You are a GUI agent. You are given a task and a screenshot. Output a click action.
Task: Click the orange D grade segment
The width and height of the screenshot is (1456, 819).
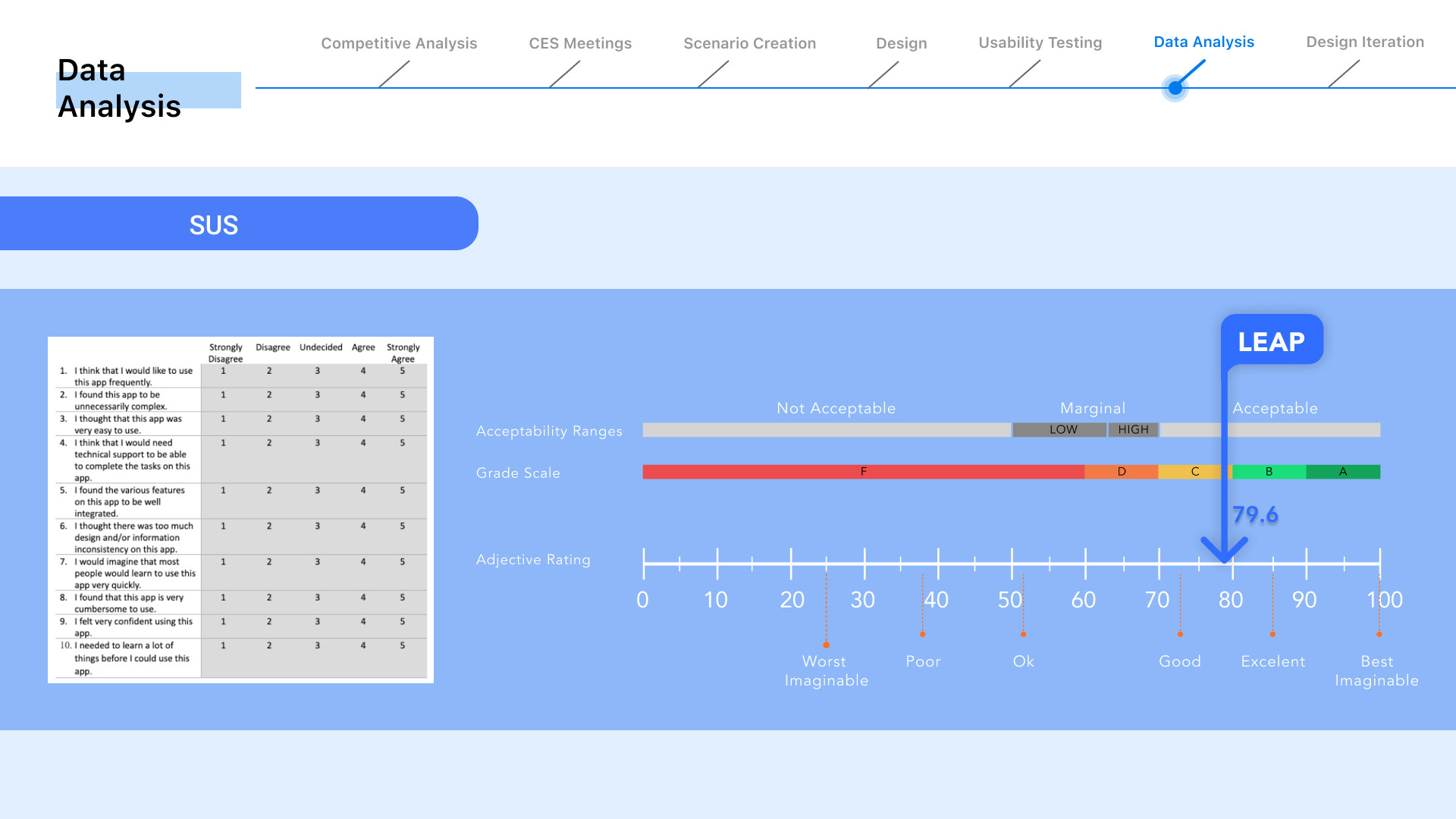tap(1122, 472)
